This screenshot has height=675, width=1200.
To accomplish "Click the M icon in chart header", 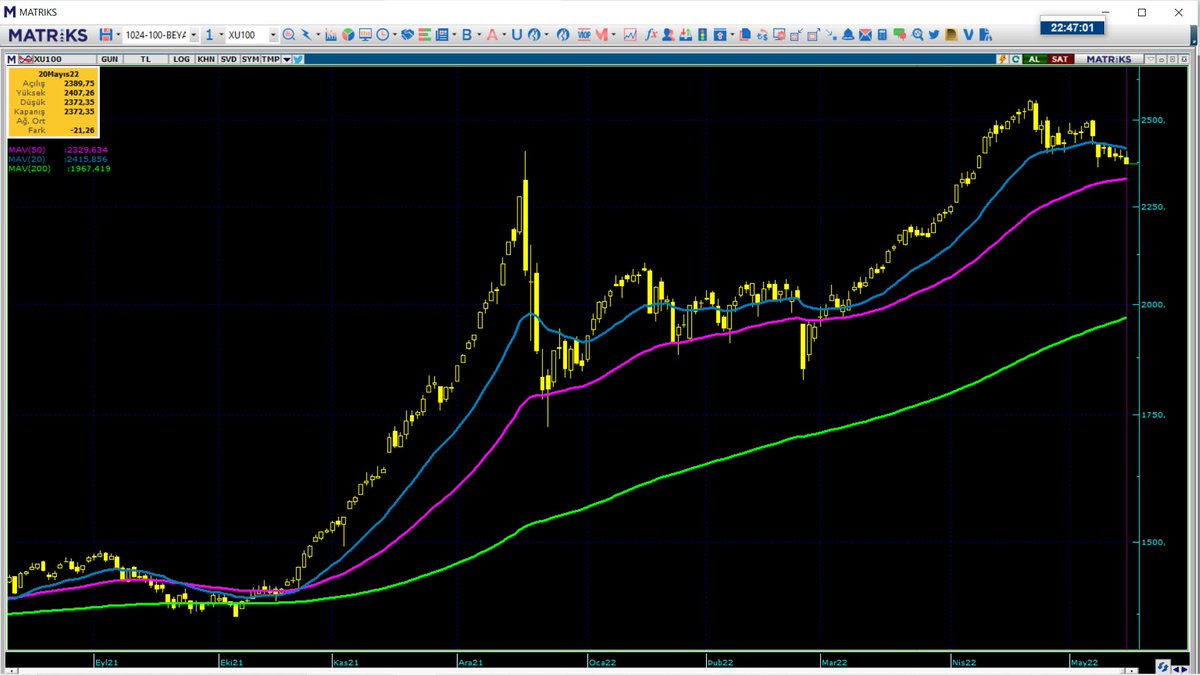I will click(x=11, y=59).
